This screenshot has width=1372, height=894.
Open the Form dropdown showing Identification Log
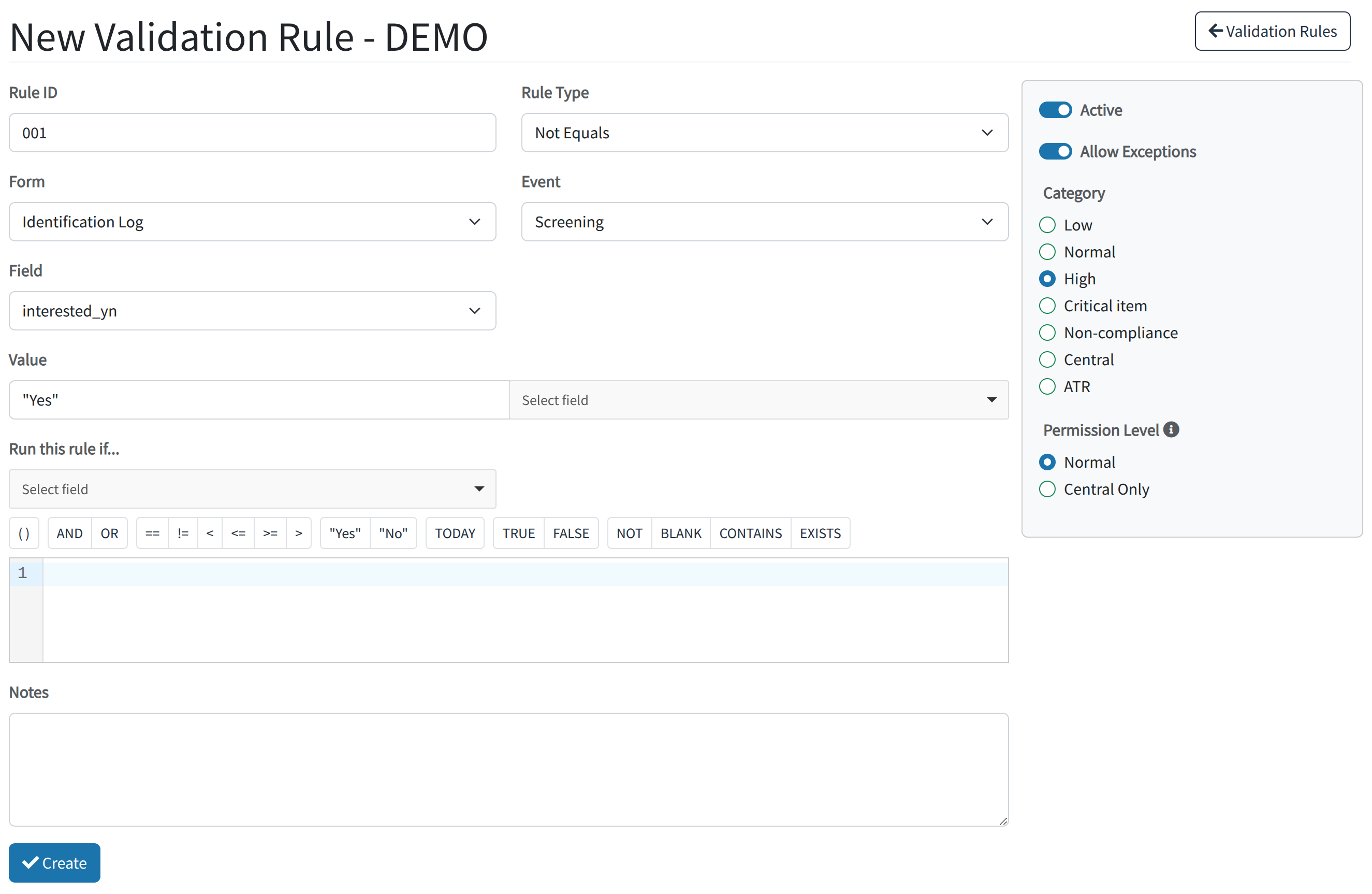pyautogui.click(x=252, y=222)
